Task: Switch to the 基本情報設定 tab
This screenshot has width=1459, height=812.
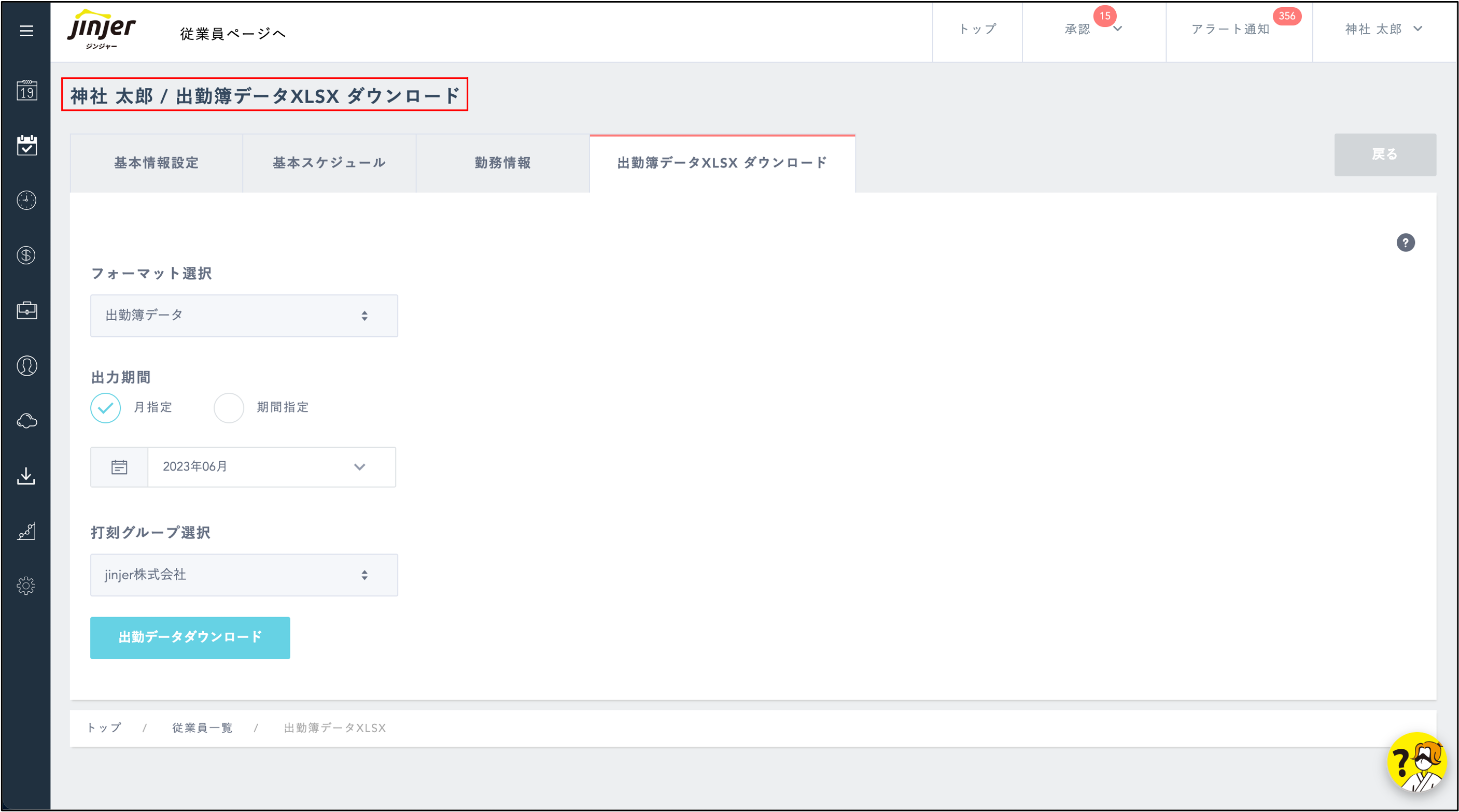Action: (x=156, y=163)
